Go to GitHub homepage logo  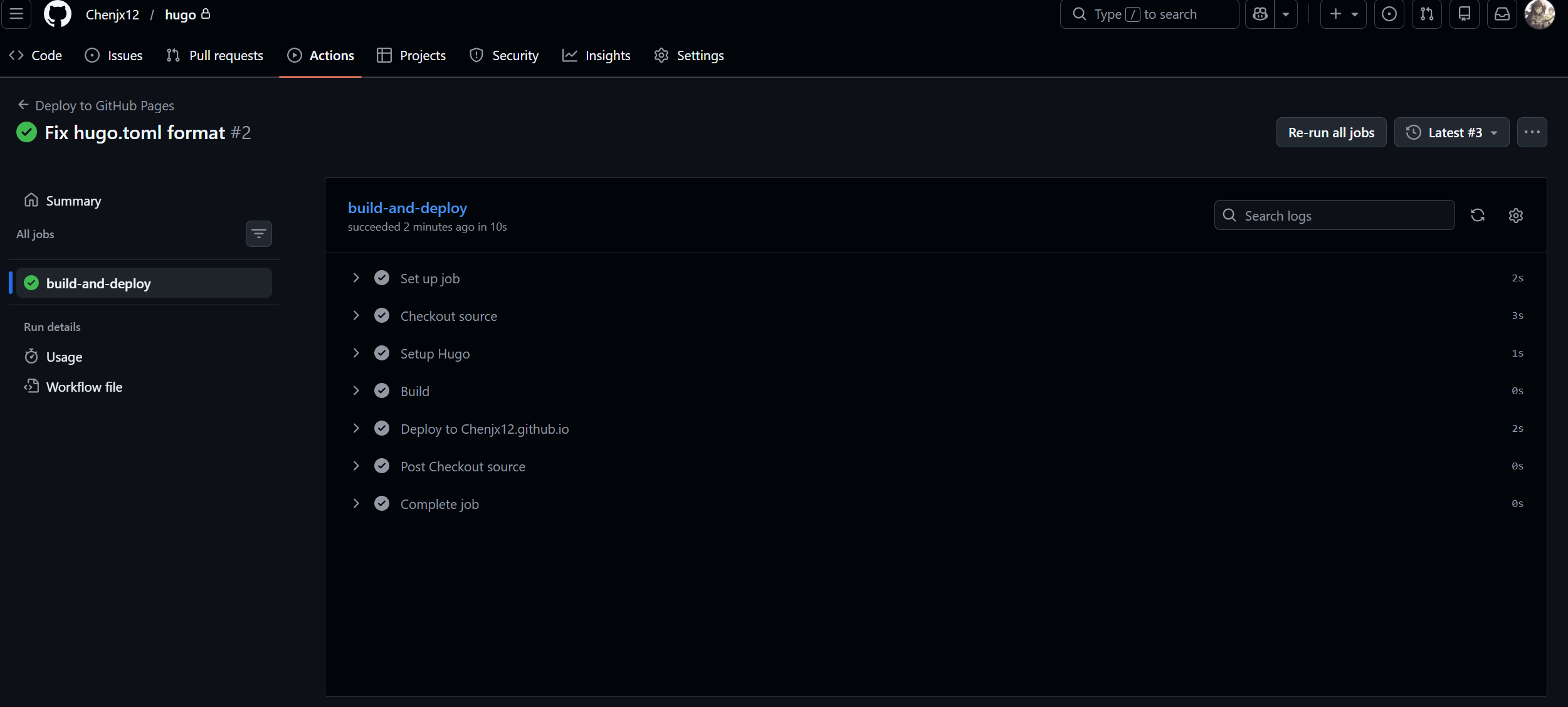(58, 14)
